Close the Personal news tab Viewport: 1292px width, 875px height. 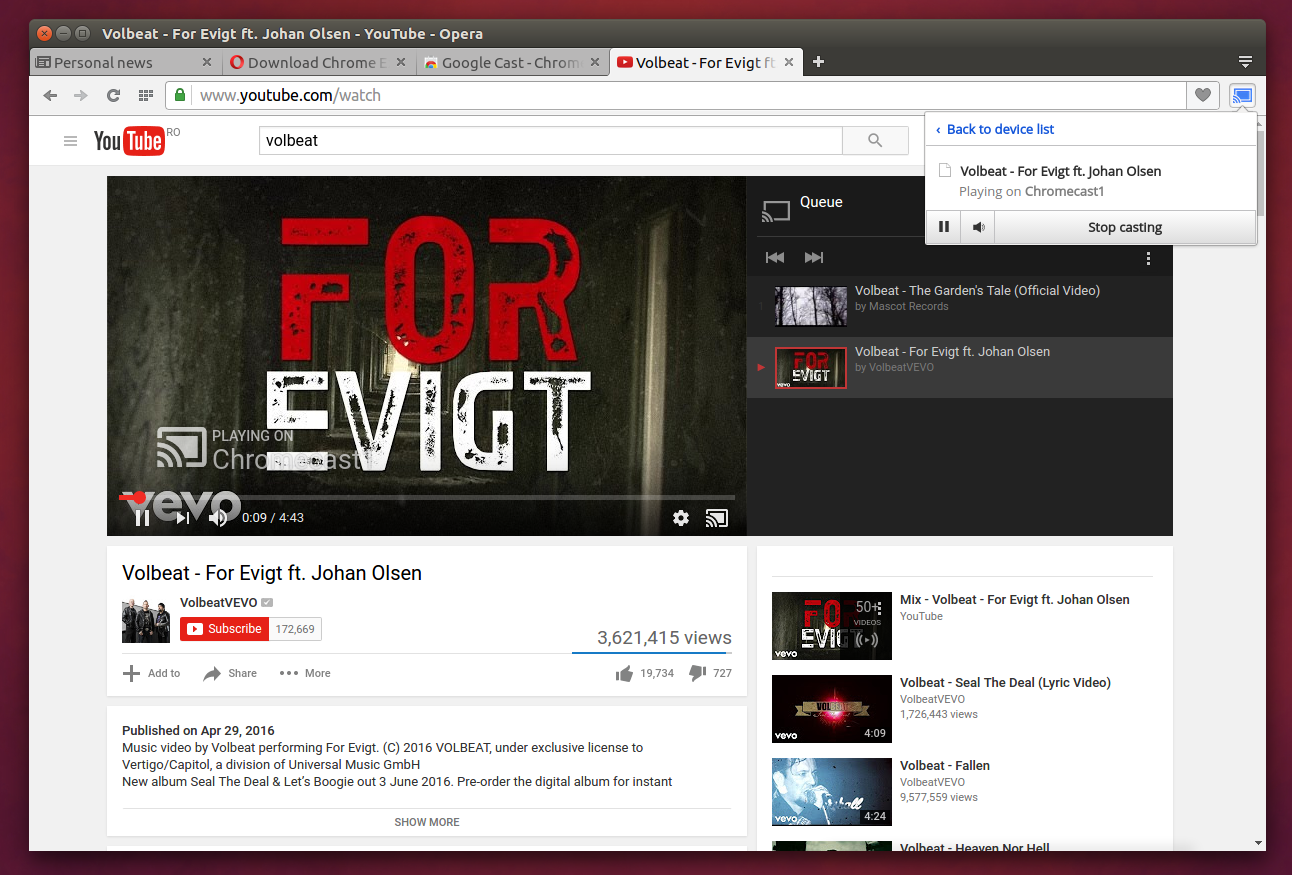pyautogui.click(x=207, y=62)
